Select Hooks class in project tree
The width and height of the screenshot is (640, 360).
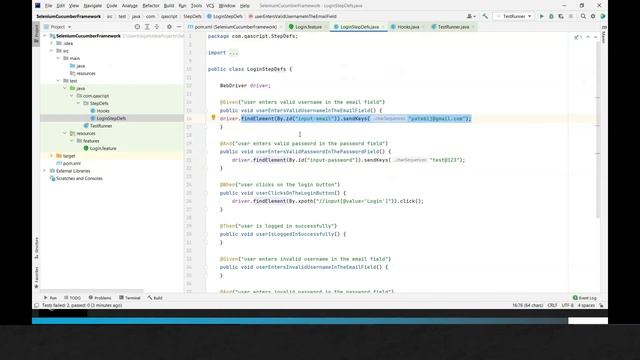[x=100, y=111]
